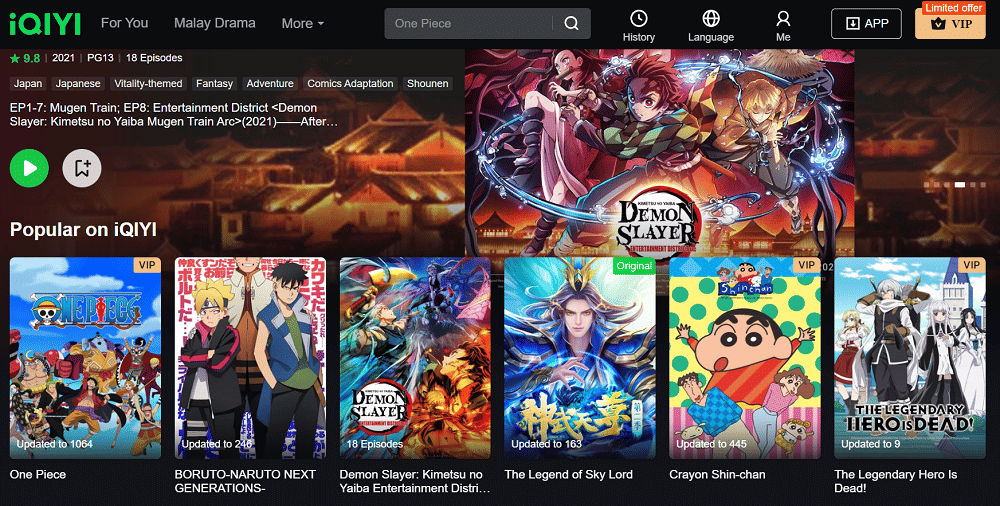Select the active carousel indicator dot
The width and height of the screenshot is (1000, 506).
960,185
